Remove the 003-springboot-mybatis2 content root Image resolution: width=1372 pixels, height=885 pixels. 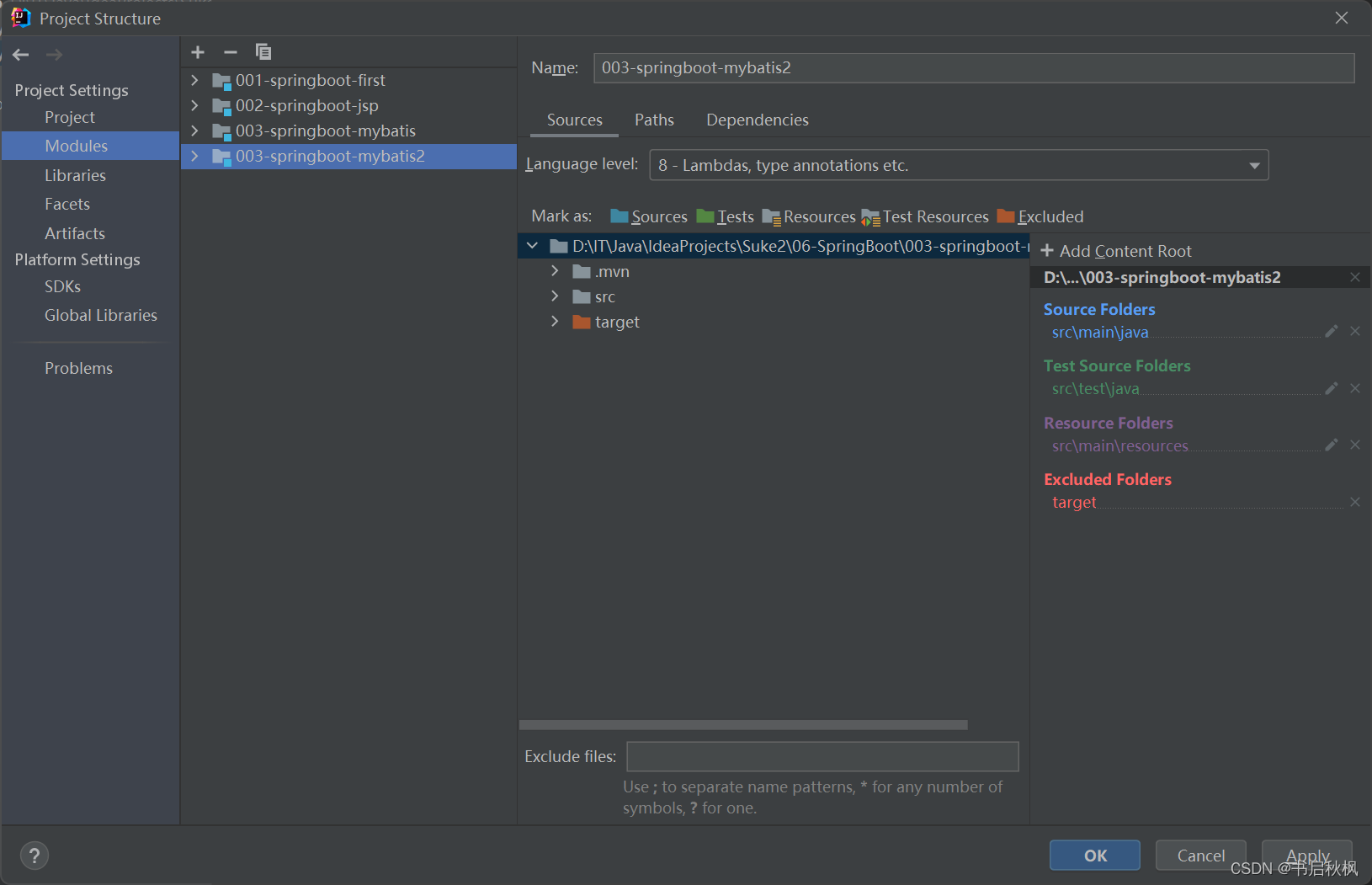[1355, 277]
